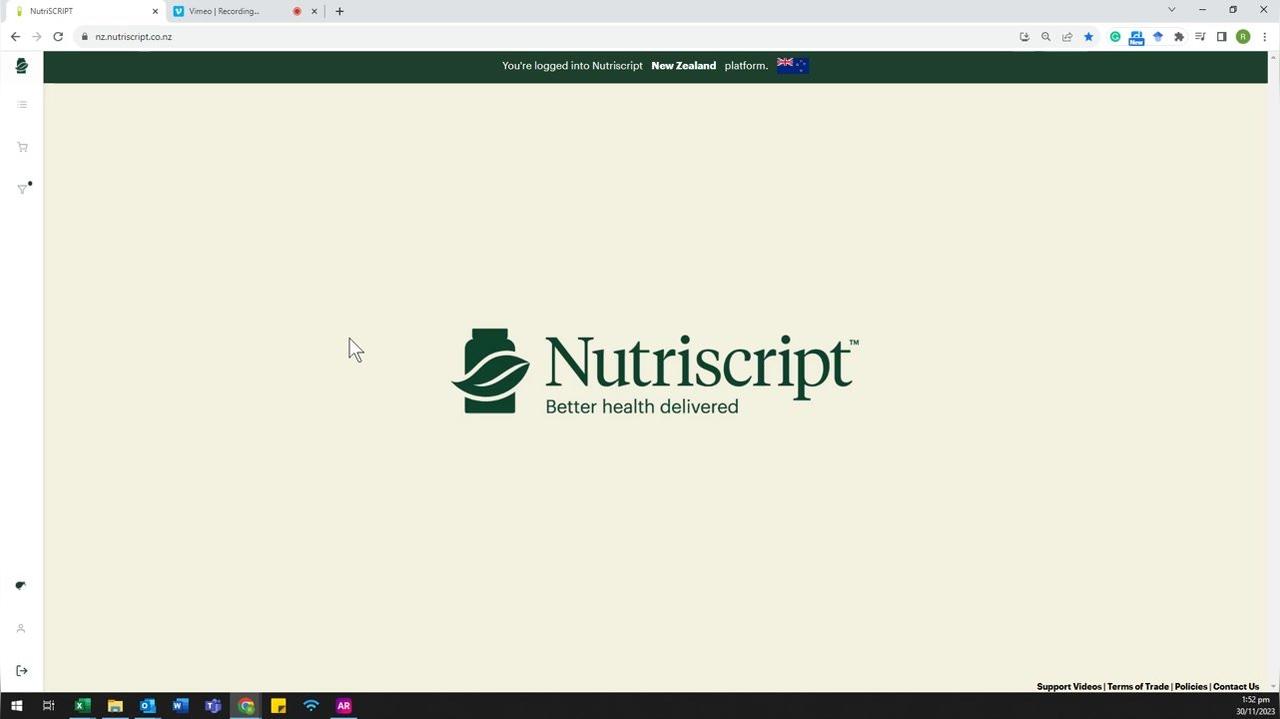Click the kiwi bird icon in sidebar
Viewport: 1280px width, 719px height.
[x=20, y=586]
